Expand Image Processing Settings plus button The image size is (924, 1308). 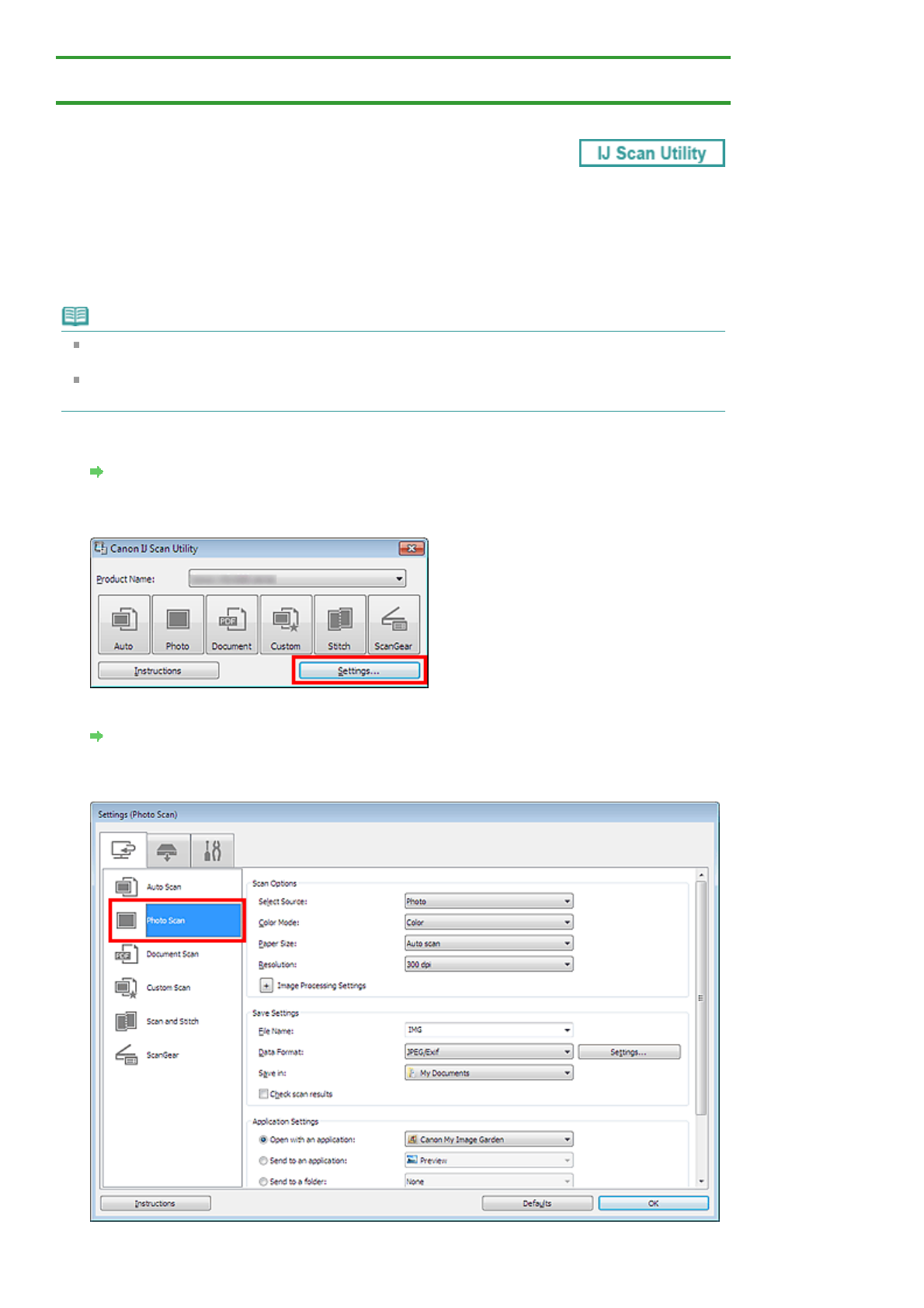click(x=266, y=985)
